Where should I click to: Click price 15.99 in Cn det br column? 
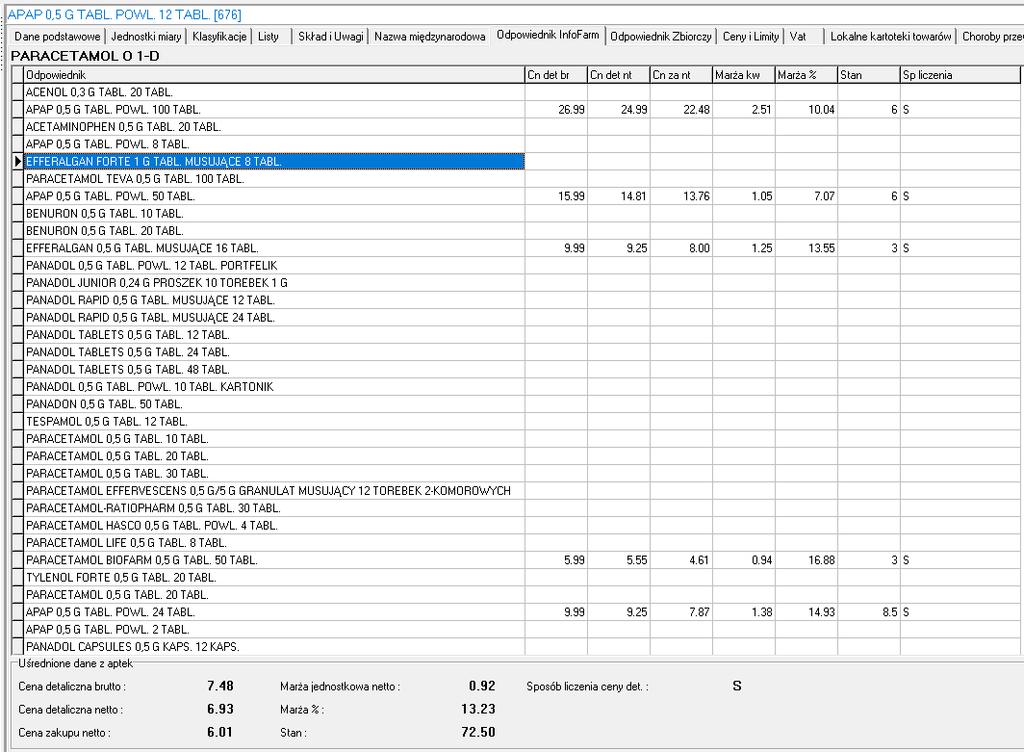pos(571,196)
